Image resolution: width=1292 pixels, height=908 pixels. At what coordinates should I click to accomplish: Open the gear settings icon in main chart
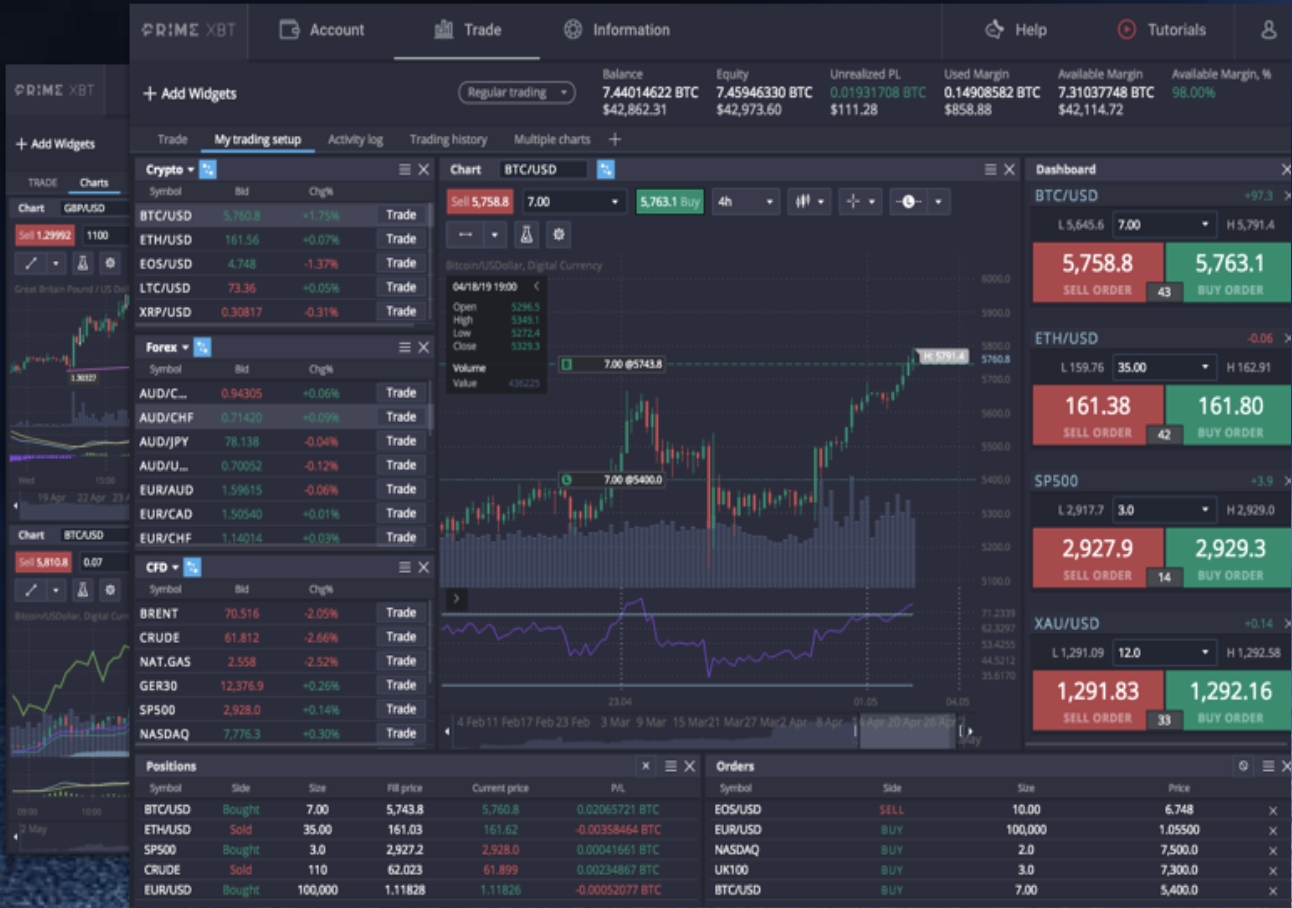pos(559,234)
